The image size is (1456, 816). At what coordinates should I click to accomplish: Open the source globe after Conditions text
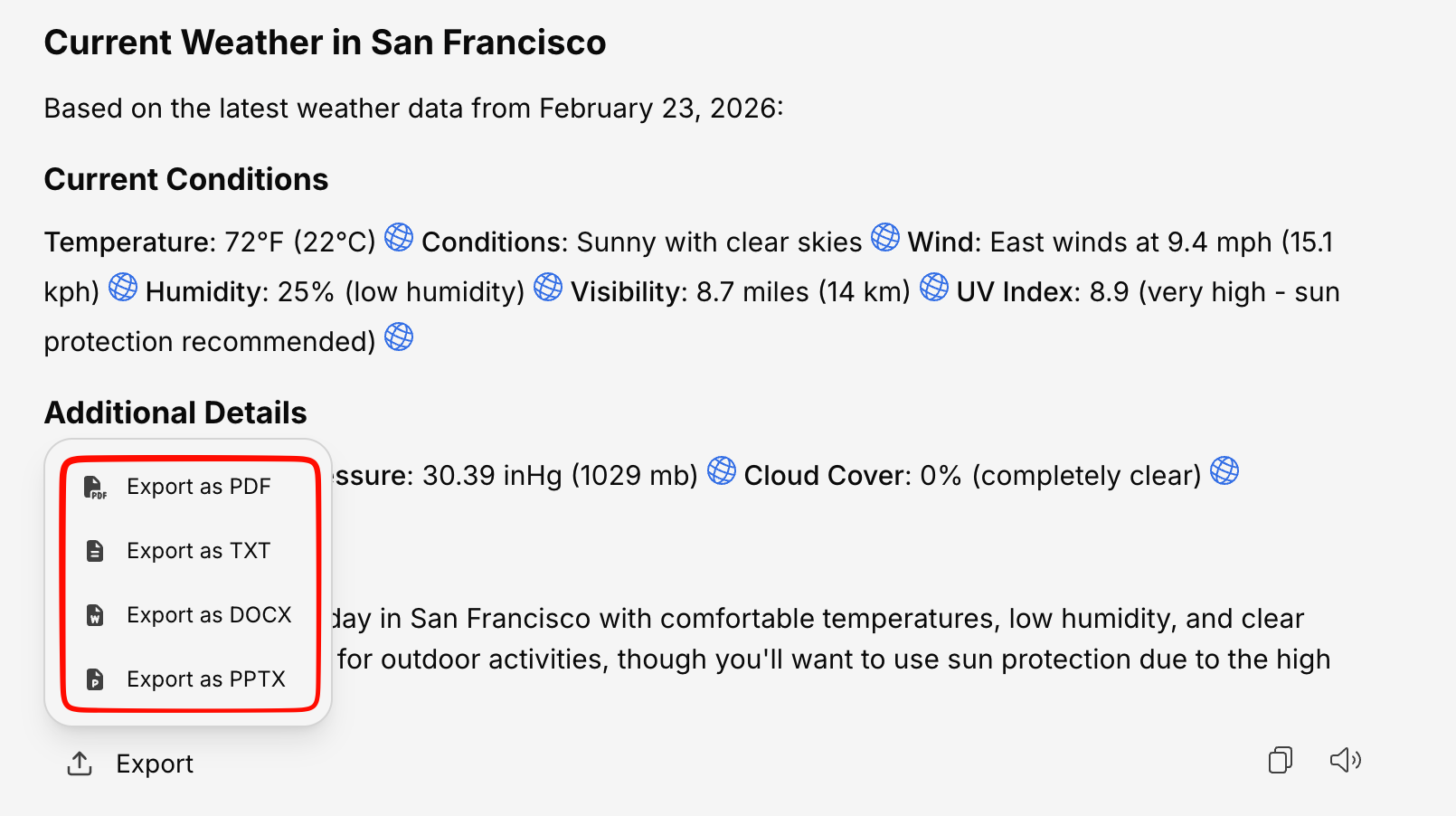pyautogui.click(x=885, y=238)
